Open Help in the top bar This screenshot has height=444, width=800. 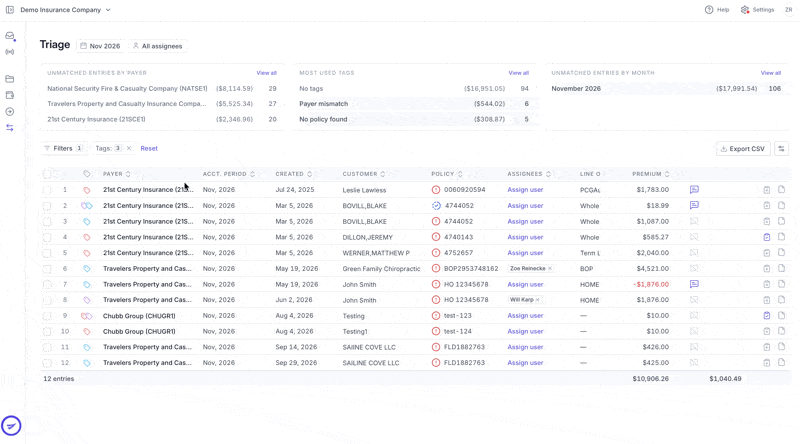click(x=717, y=10)
